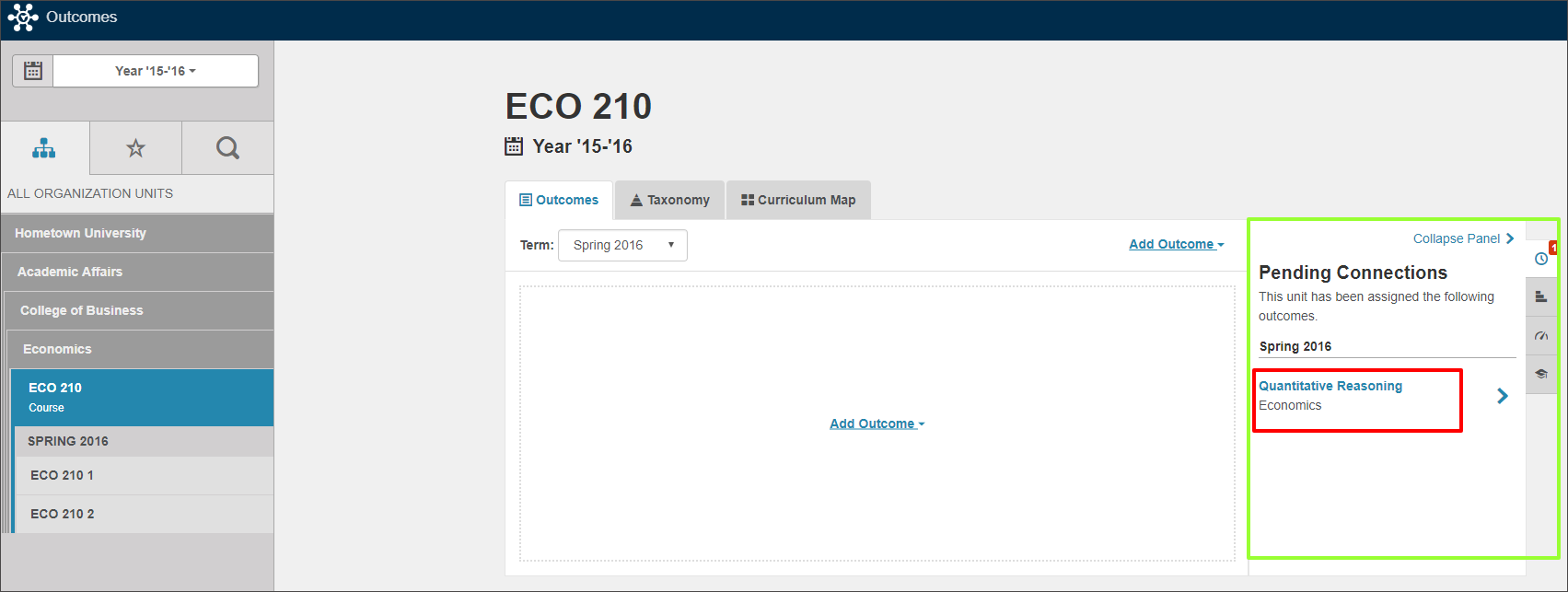Open the Term Spring 2016 dropdown
The height and width of the screenshot is (592, 1568).
pyautogui.click(x=622, y=245)
